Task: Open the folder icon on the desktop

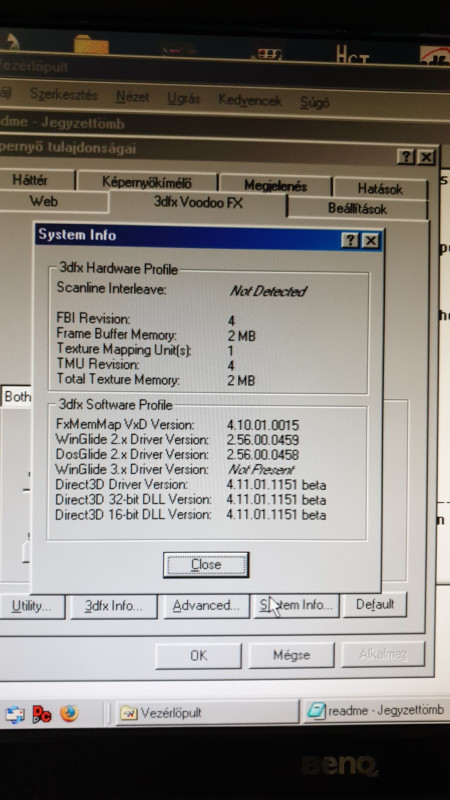Action: pyautogui.click(x=91, y=44)
